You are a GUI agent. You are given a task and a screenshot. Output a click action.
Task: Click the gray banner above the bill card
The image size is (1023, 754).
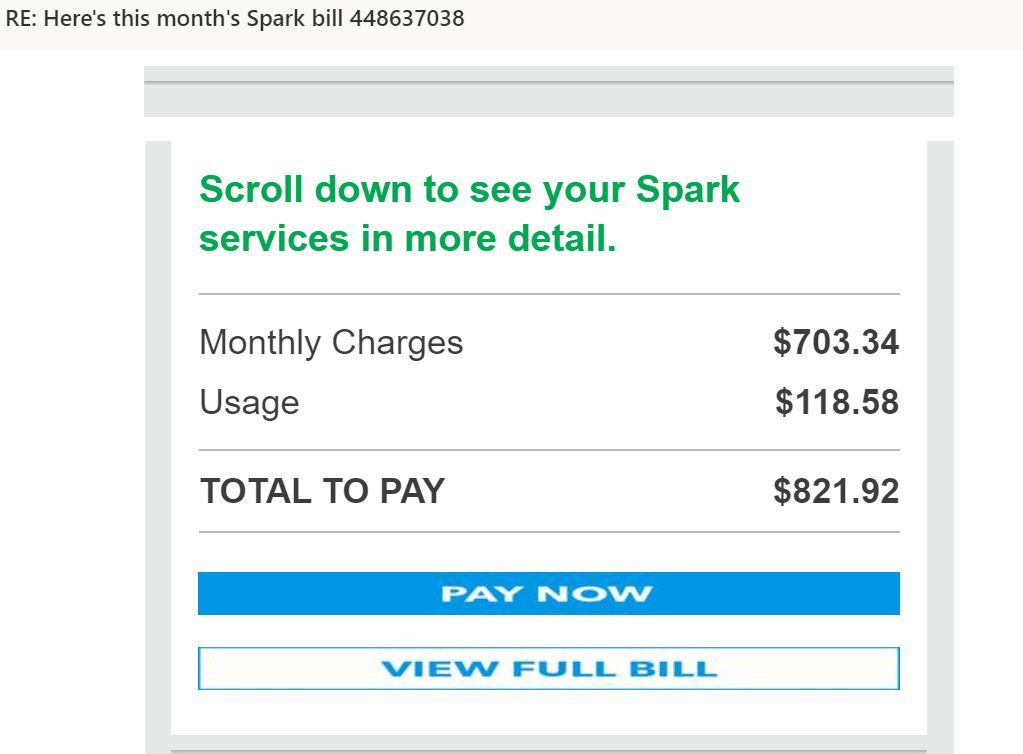[x=548, y=99]
